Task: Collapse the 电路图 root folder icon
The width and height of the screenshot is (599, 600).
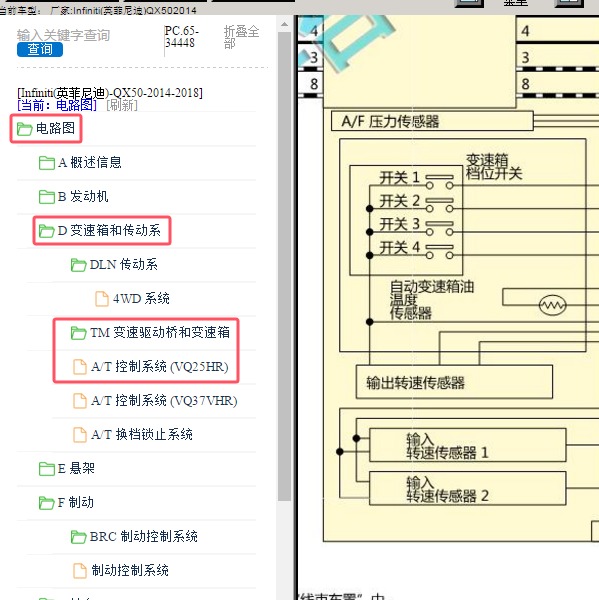Action: tap(24, 129)
